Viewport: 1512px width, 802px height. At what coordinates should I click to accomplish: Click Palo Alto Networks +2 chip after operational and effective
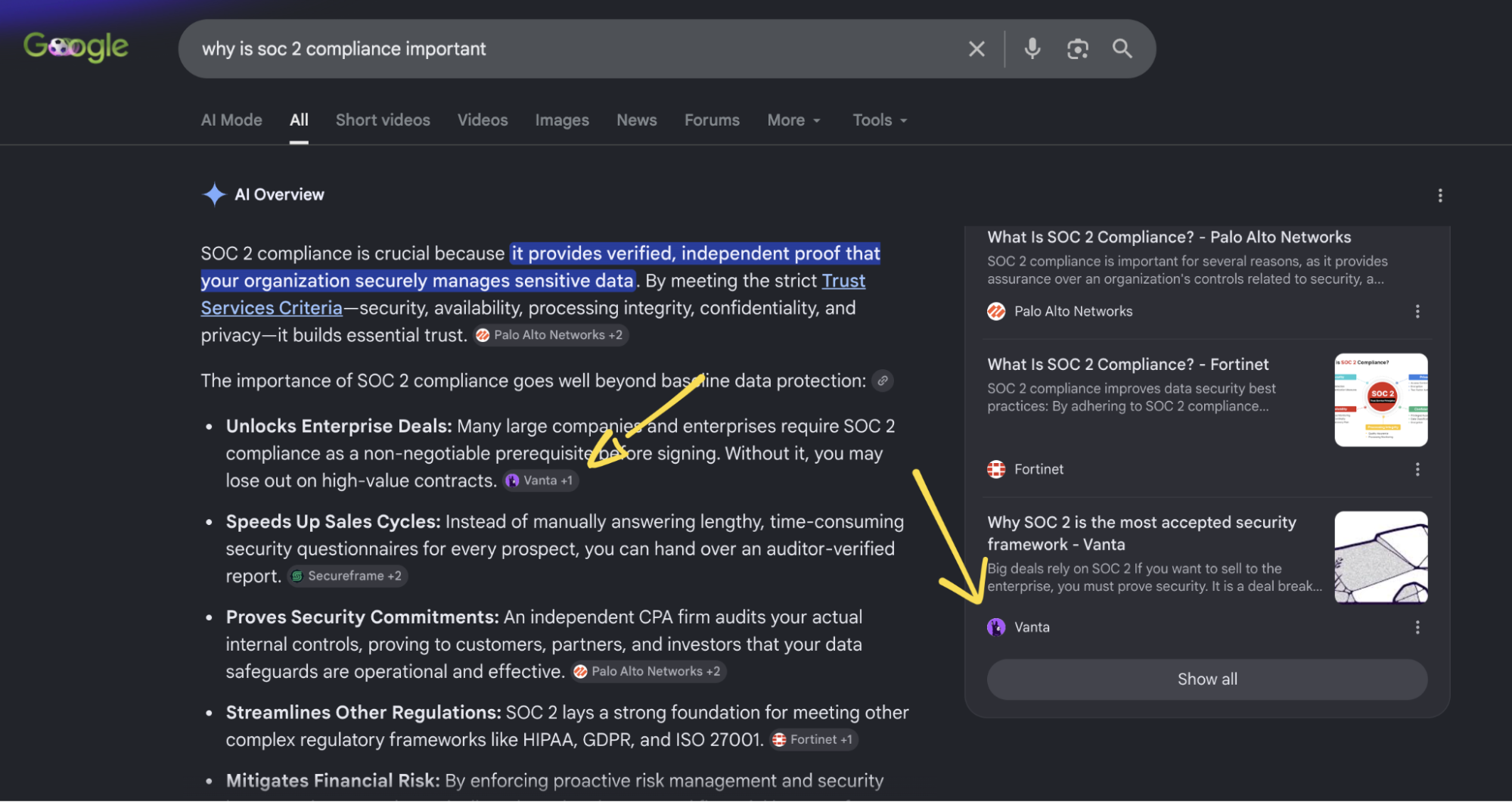click(648, 672)
